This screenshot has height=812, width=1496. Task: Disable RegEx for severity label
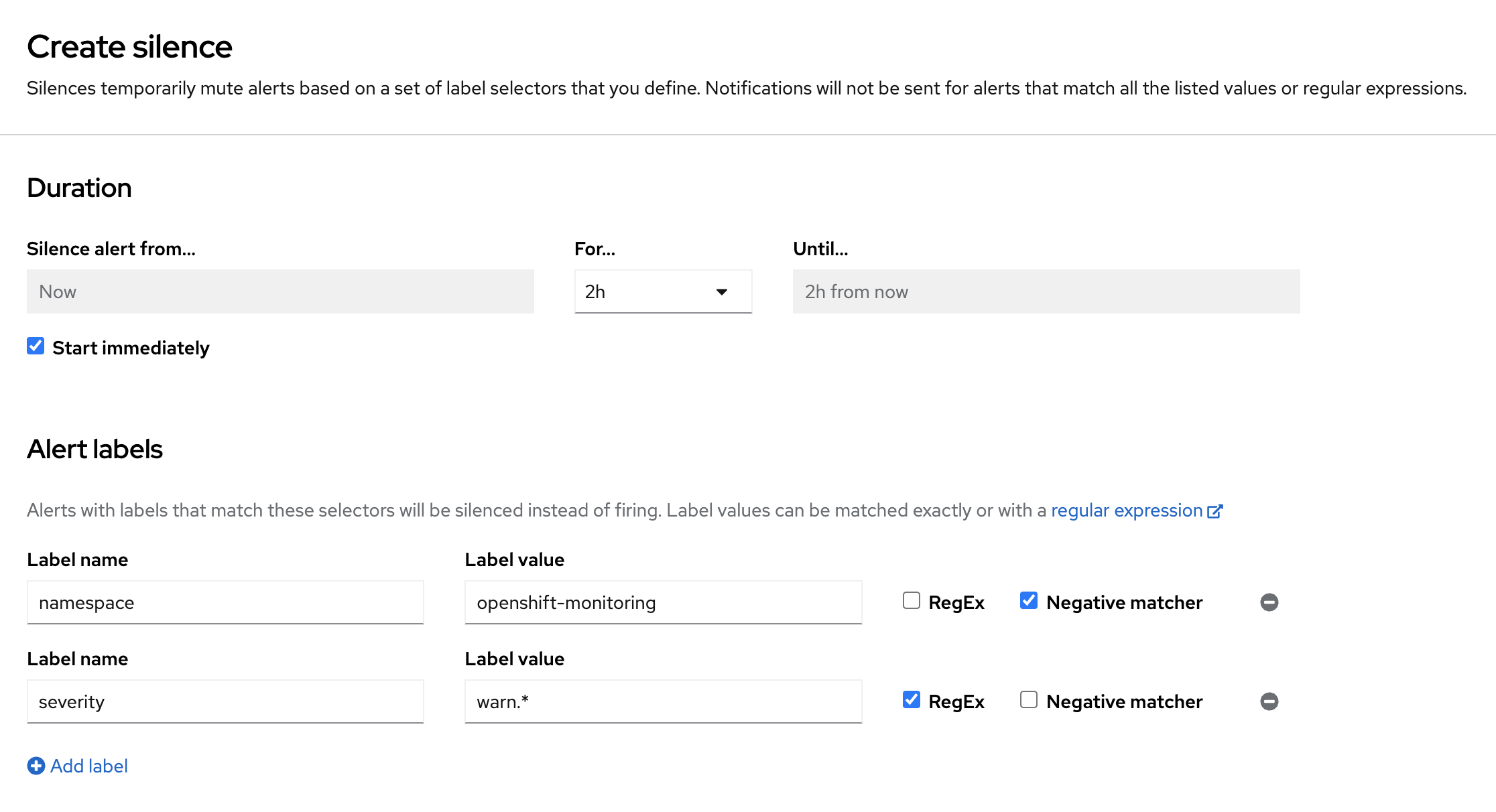click(x=911, y=699)
